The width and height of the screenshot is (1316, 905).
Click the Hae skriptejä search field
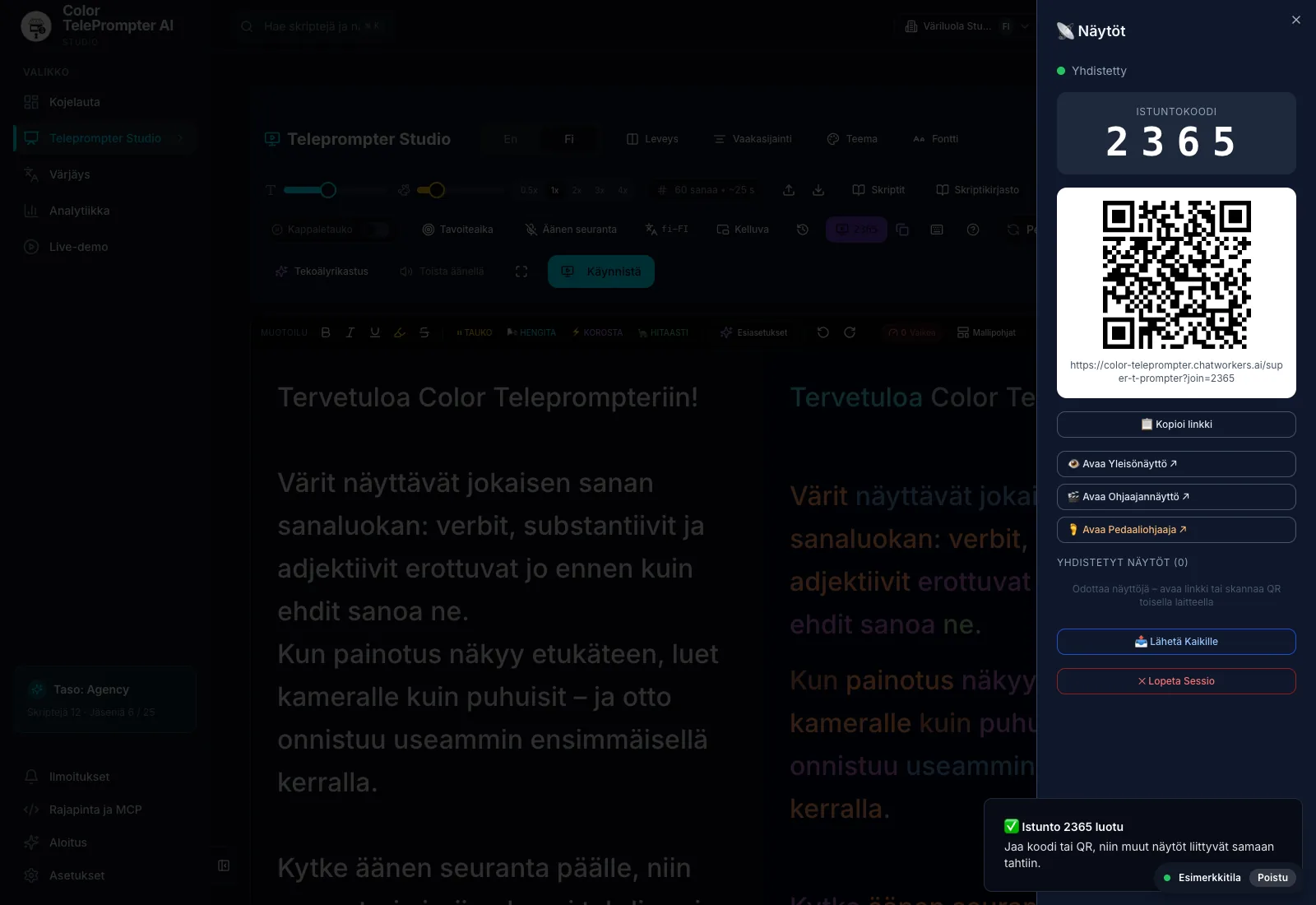click(313, 26)
